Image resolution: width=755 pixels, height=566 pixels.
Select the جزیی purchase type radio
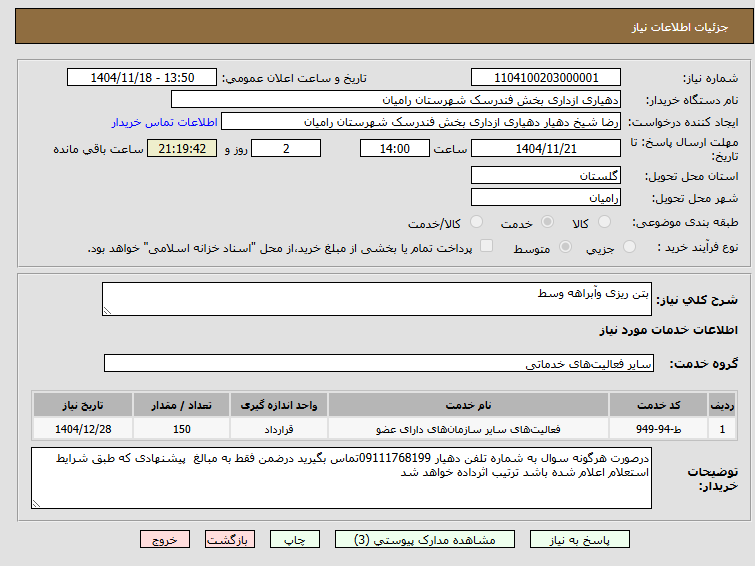click(x=629, y=247)
